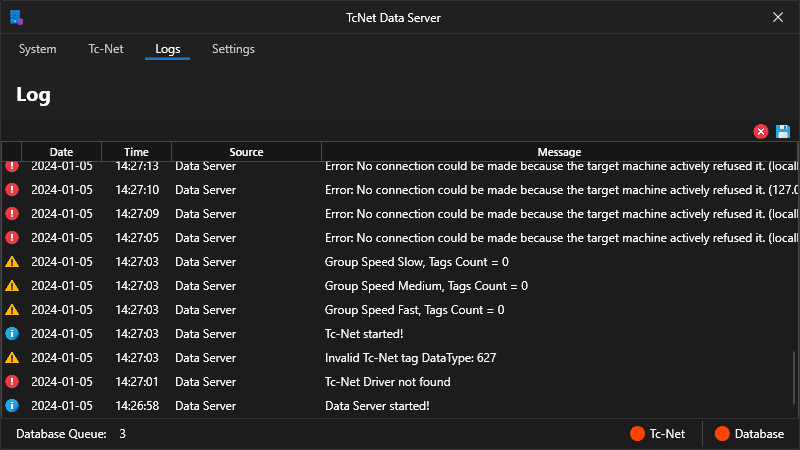Image resolution: width=800 pixels, height=450 pixels.
Task: Click the TcNet Data Server app icon
Action: coord(16,17)
